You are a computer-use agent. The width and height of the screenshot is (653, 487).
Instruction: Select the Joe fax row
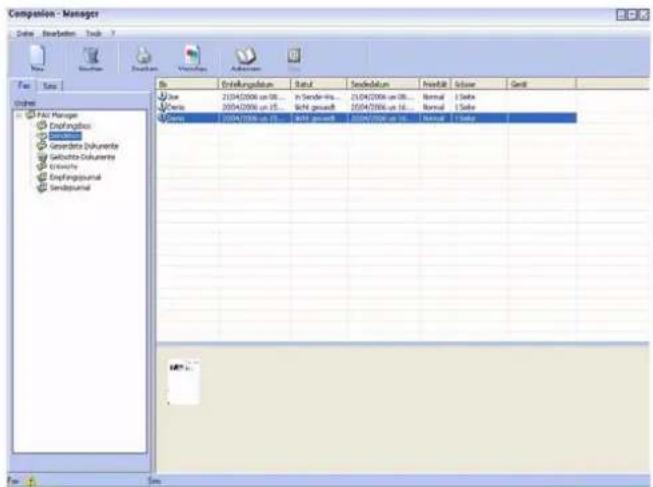tap(366, 97)
